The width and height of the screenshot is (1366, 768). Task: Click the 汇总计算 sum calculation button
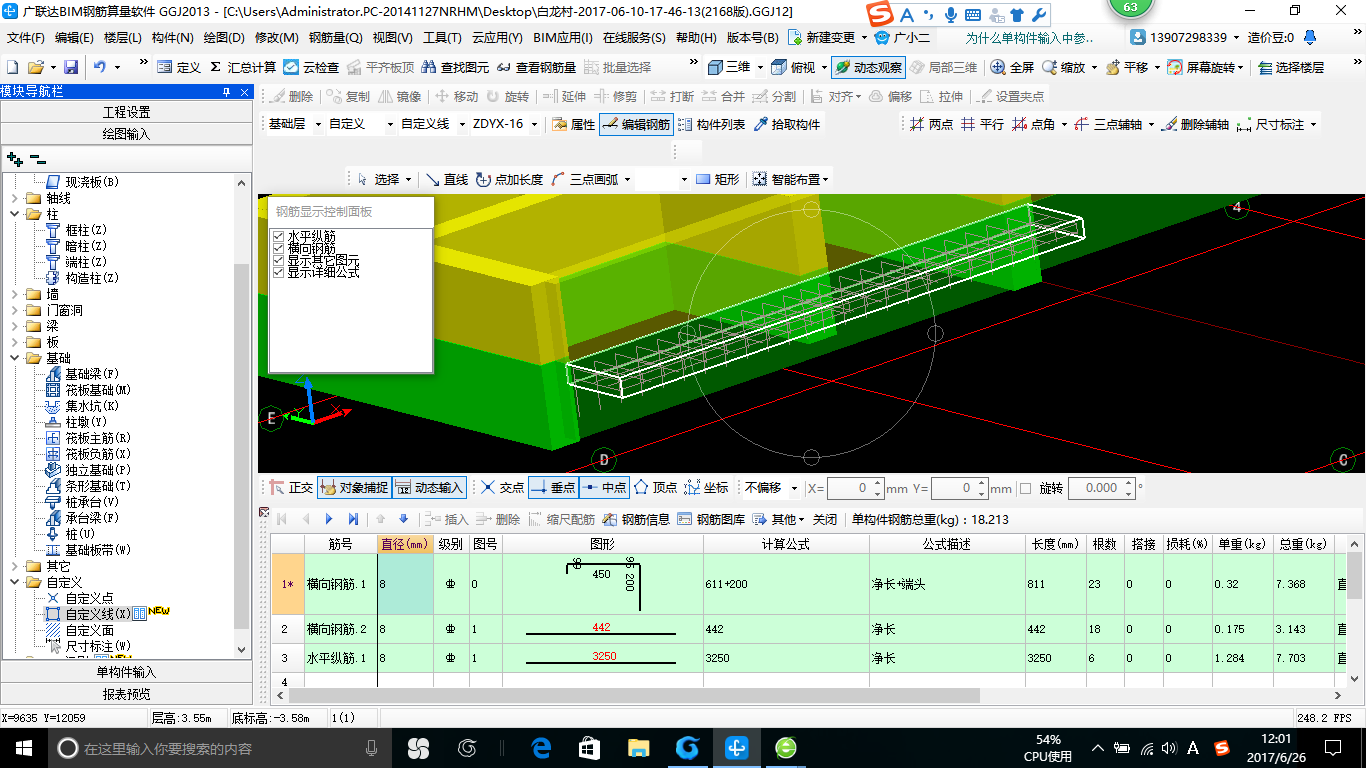243,67
